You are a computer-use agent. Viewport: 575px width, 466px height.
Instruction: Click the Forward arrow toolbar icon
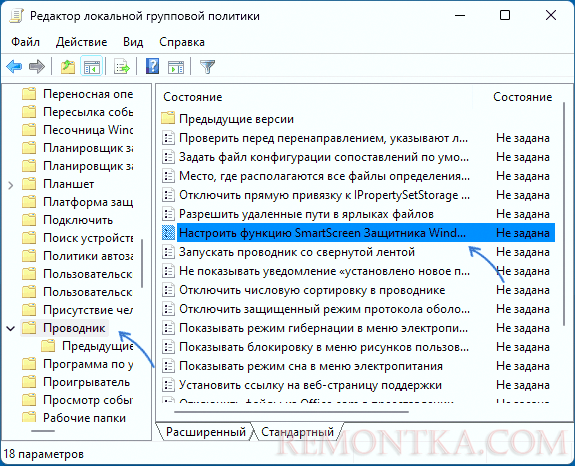coord(37,67)
